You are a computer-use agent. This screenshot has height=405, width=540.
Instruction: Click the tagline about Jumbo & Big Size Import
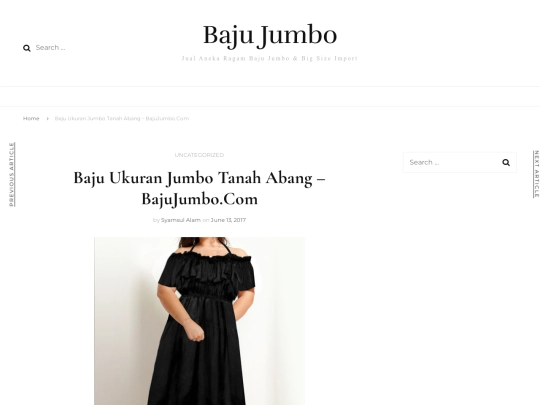[270, 58]
